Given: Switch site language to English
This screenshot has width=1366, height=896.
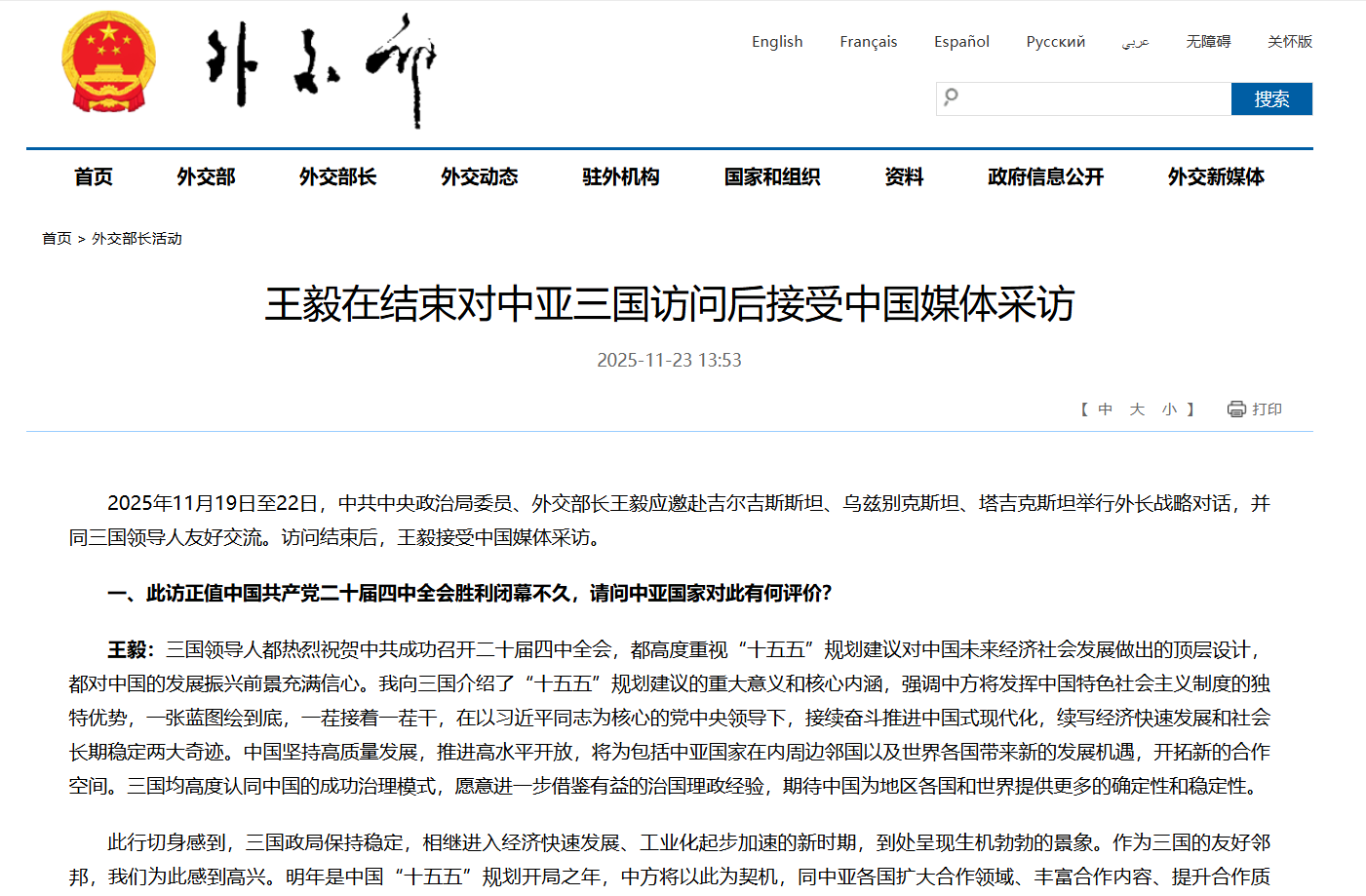Looking at the screenshot, I should [x=777, y=42].
